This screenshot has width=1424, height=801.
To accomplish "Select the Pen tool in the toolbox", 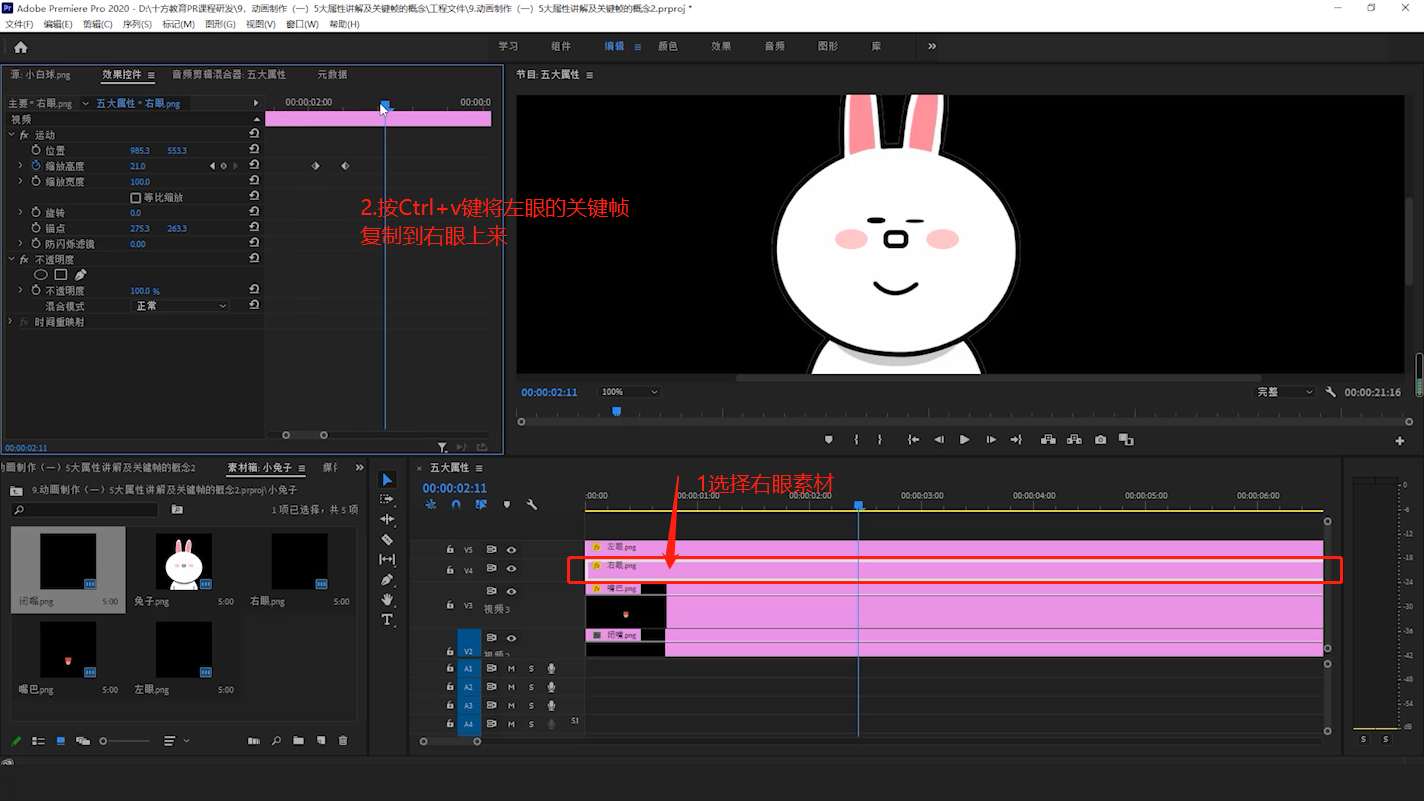I will (x=387, y=580).
